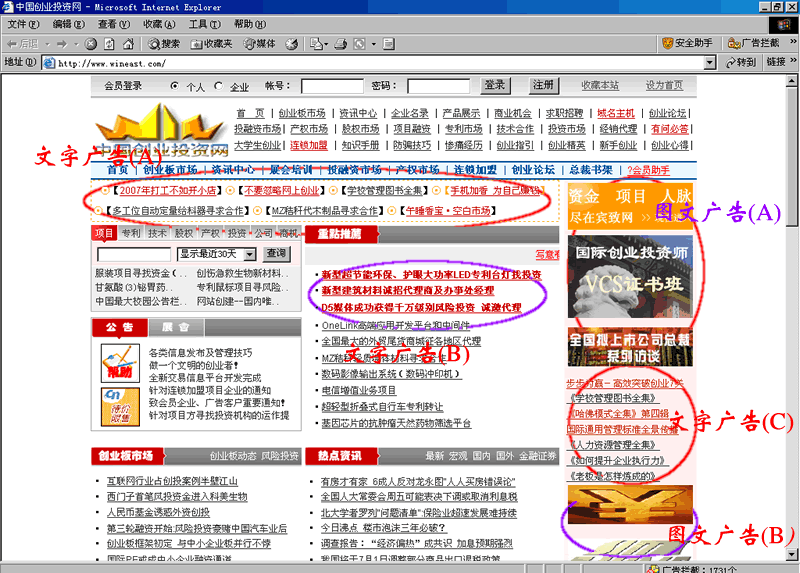
Task: Open 《人力资源管理全集》 link
Action: point(612,444)
